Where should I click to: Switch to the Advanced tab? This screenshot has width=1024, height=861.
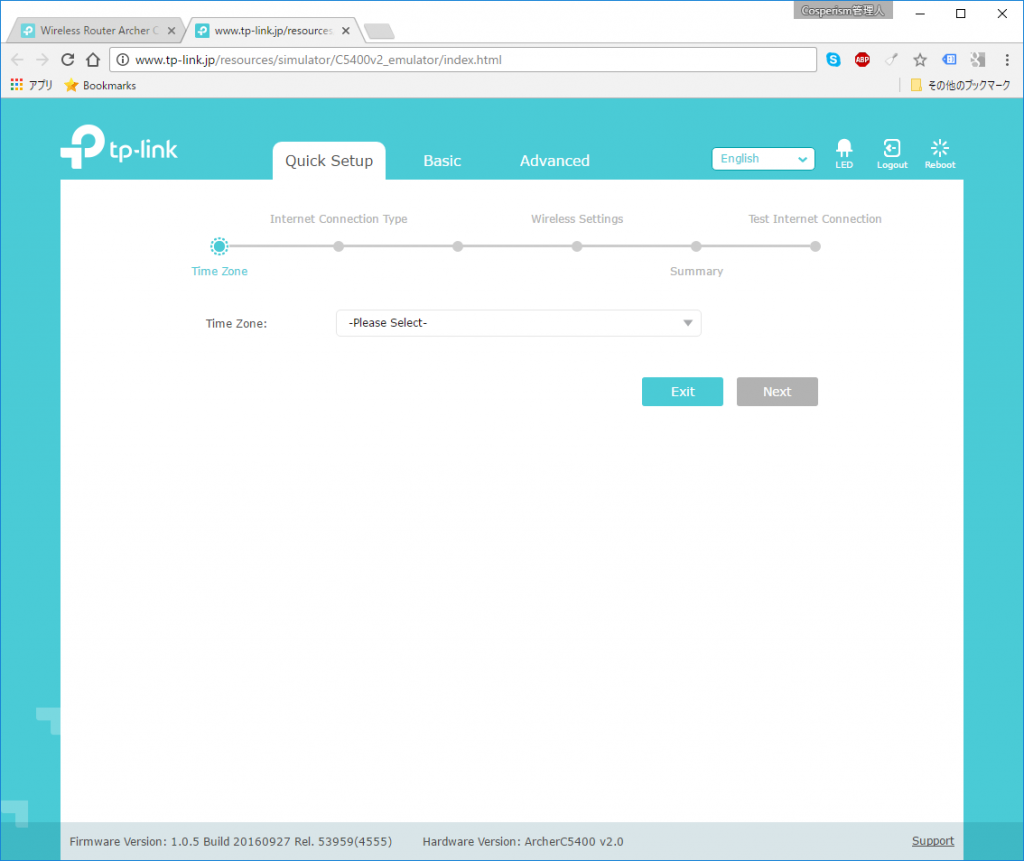(x=554, y=161)
